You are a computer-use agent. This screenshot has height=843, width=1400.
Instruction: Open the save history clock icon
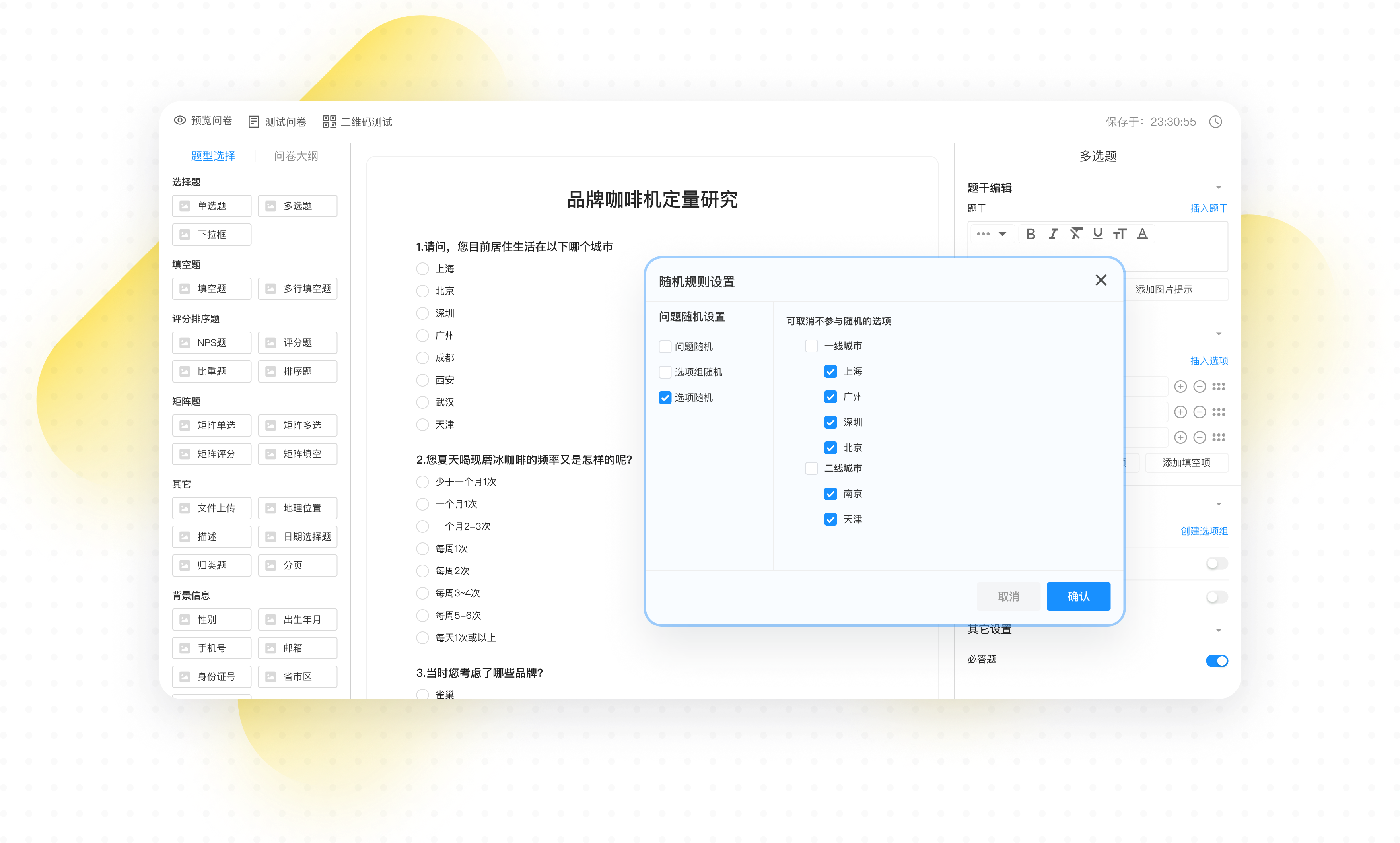1215,122
